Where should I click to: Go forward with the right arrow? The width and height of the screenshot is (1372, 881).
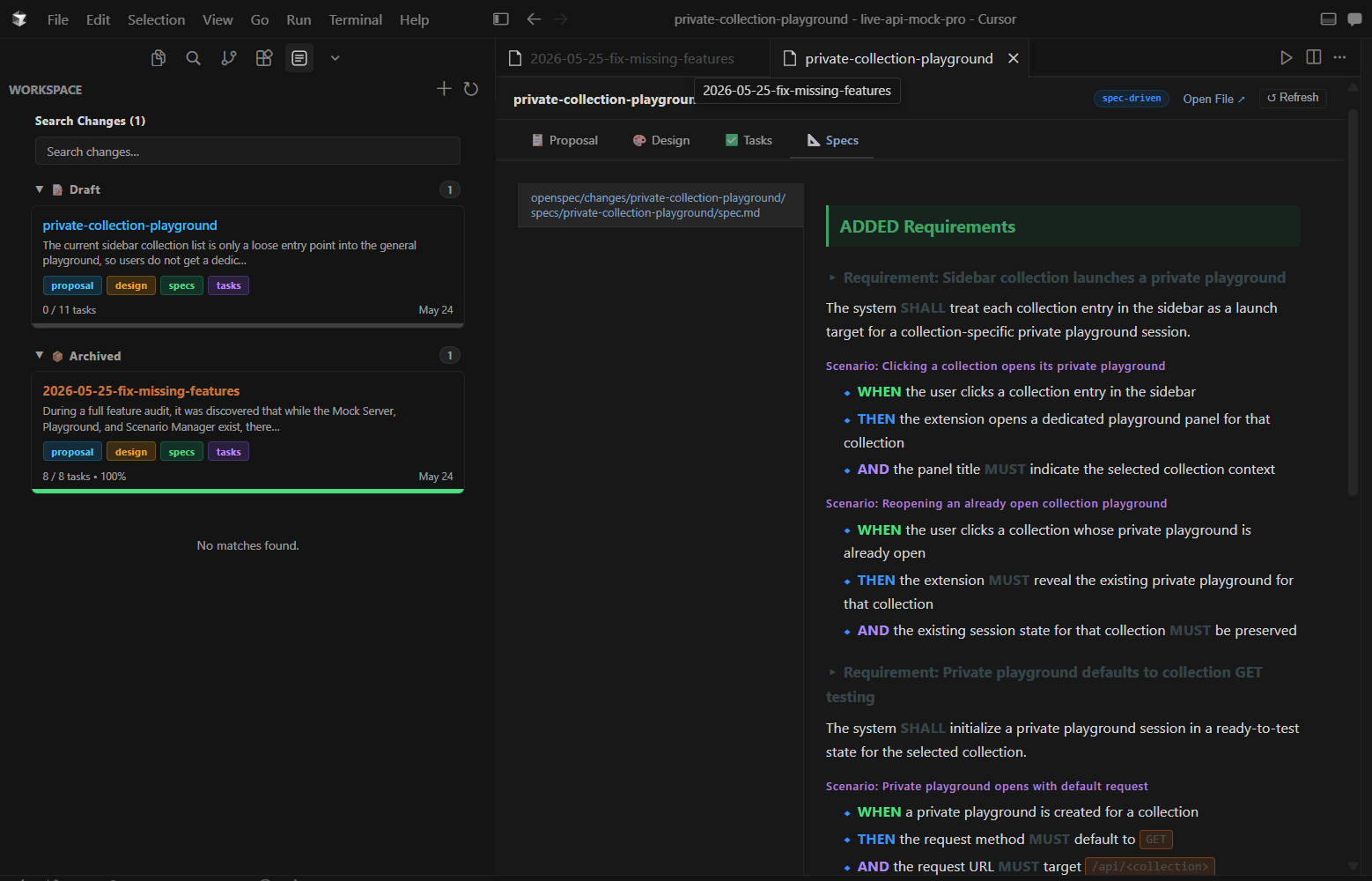(561, 19)
